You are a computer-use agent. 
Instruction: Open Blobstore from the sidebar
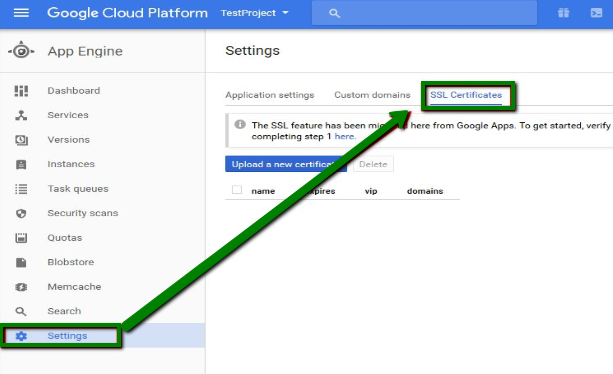tap(70, 262)
